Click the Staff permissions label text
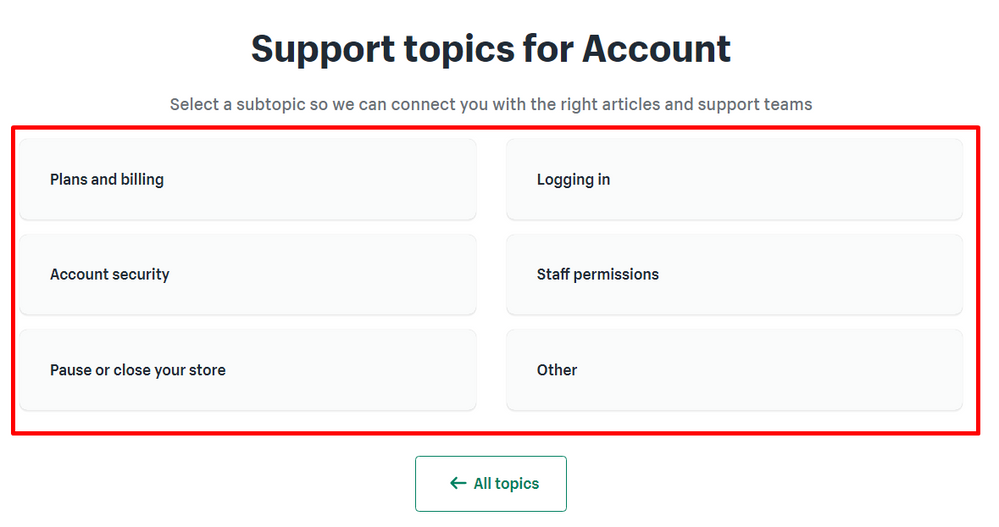The height and width of the screenshot is (527, 999). pos(598,275)
